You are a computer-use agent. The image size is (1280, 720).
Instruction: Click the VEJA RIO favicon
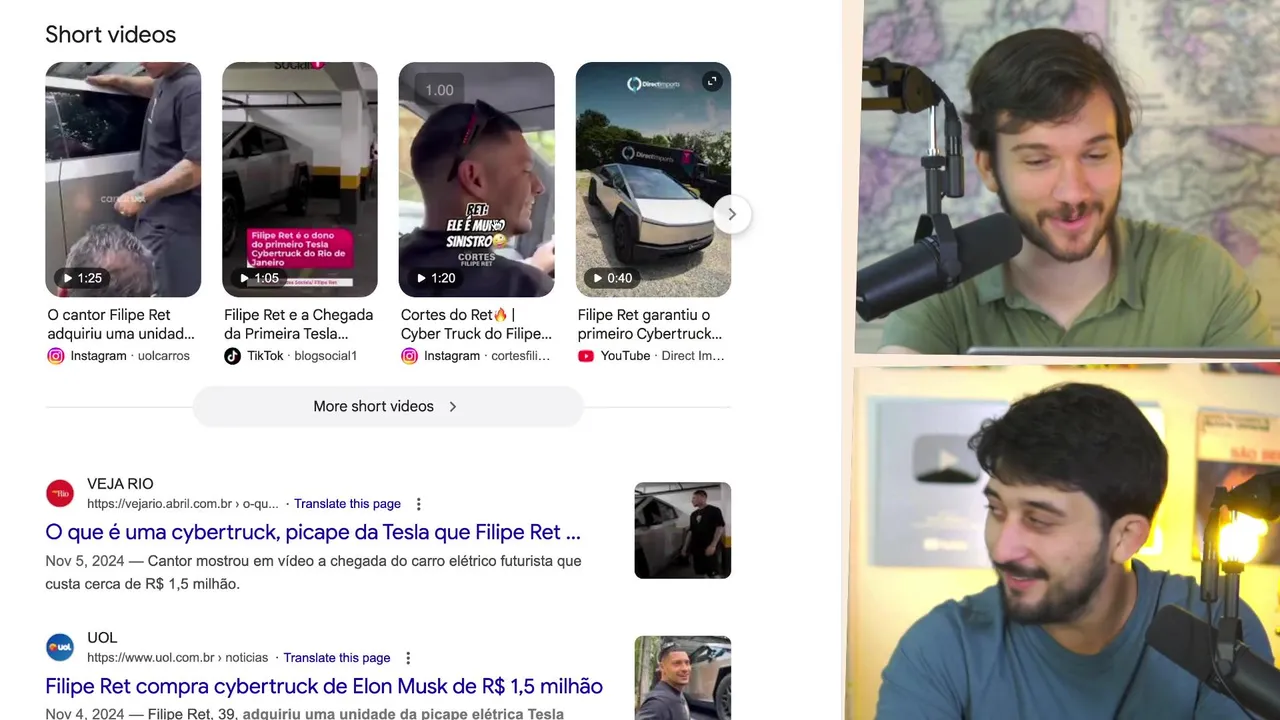(60, 494)
